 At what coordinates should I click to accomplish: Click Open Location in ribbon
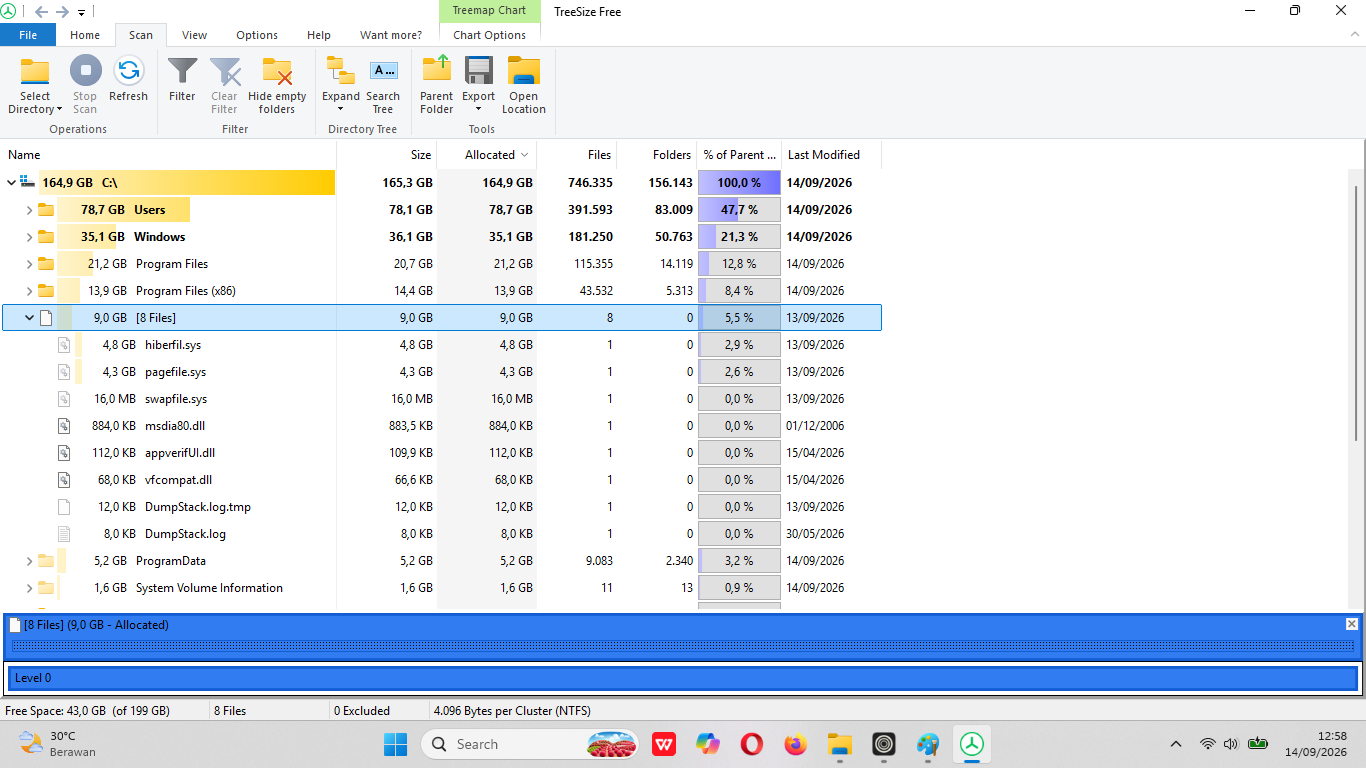pos(524,86)
